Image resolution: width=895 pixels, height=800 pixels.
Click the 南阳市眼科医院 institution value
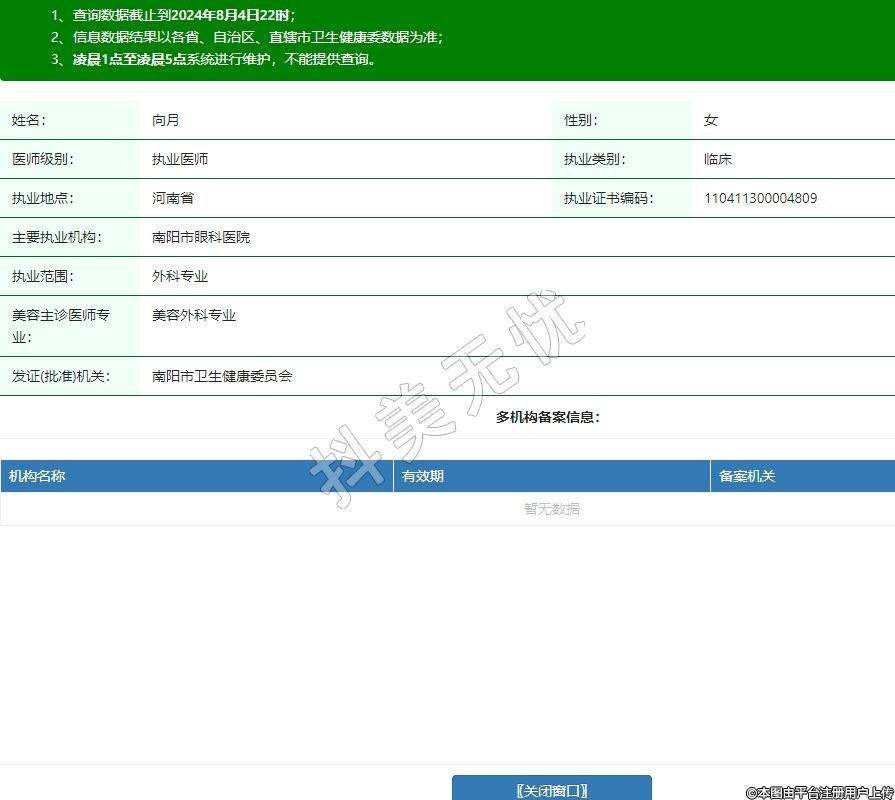pos(201,237)
